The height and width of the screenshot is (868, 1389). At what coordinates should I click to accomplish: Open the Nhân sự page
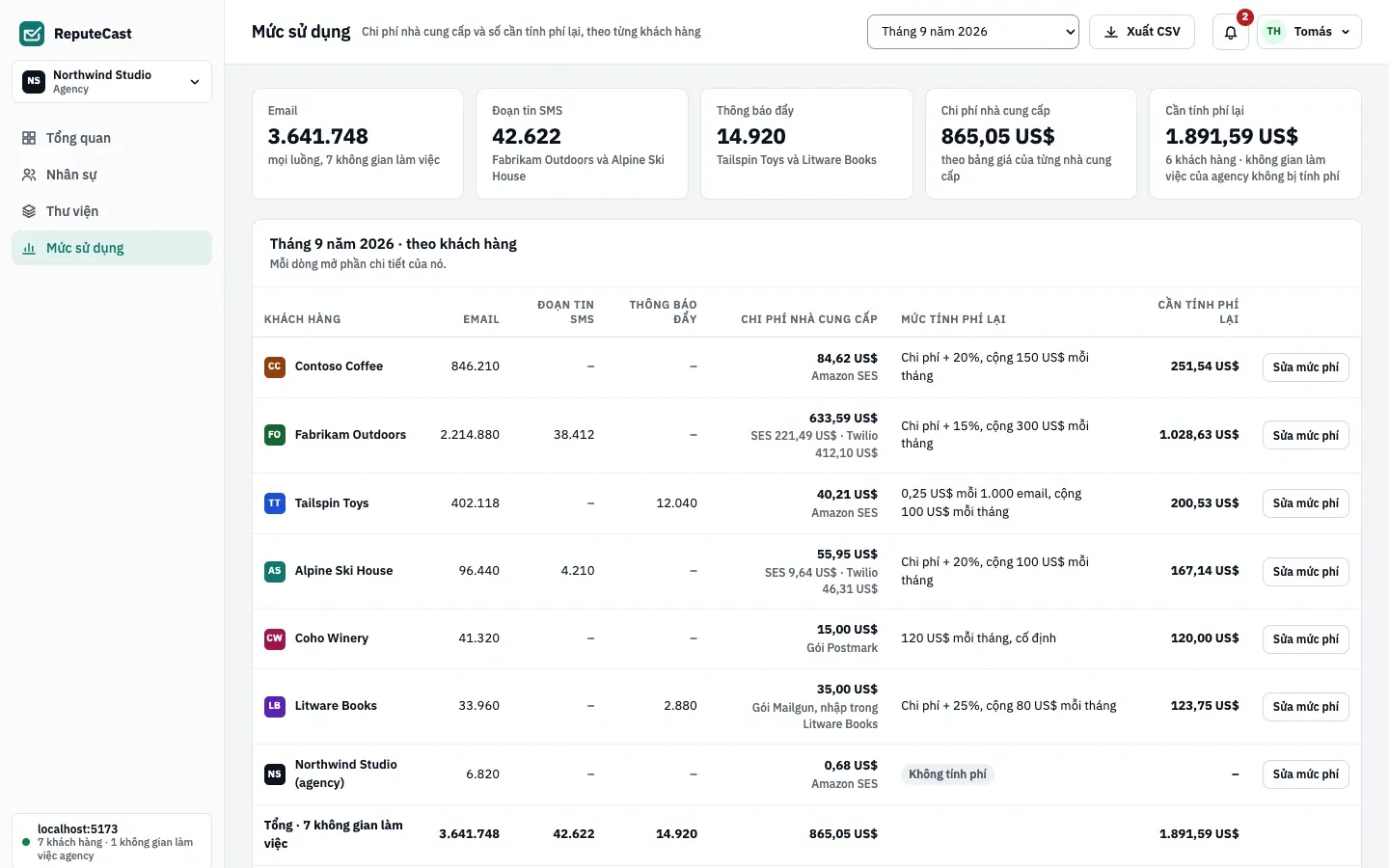point(112,175)
